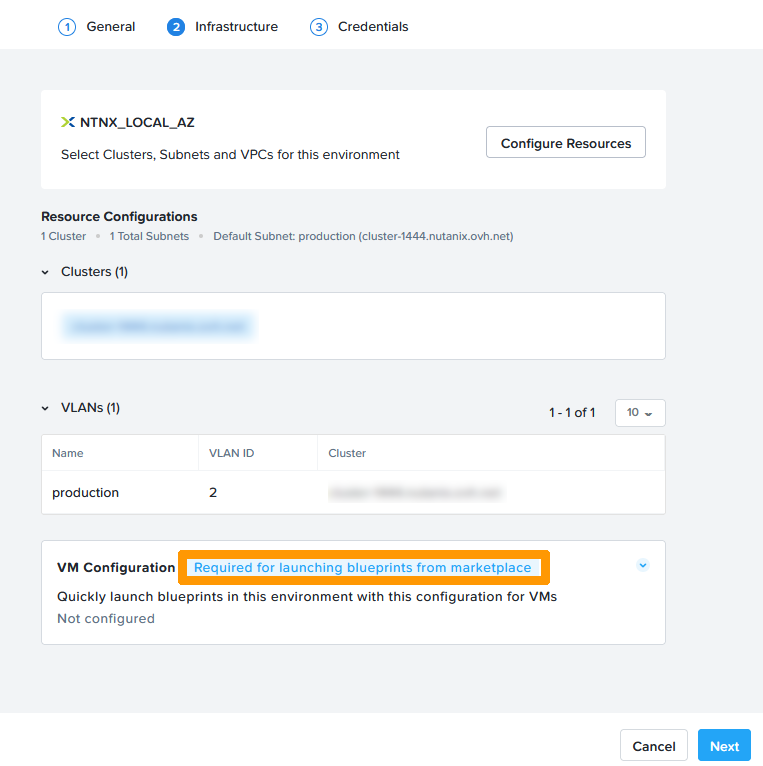
Task: Click the highlighted marketplace blueprints requirement text
Action: [x=363, y=568]
